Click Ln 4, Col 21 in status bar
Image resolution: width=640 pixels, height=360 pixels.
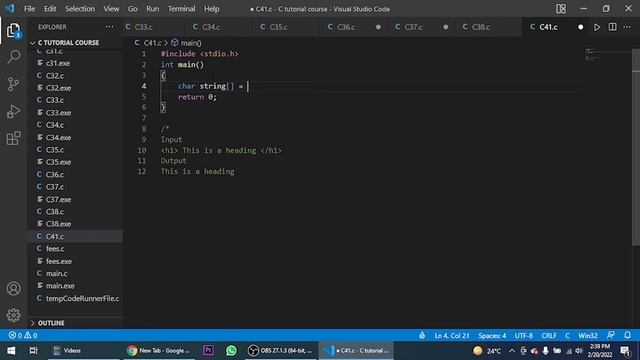[x=452, y=336]
